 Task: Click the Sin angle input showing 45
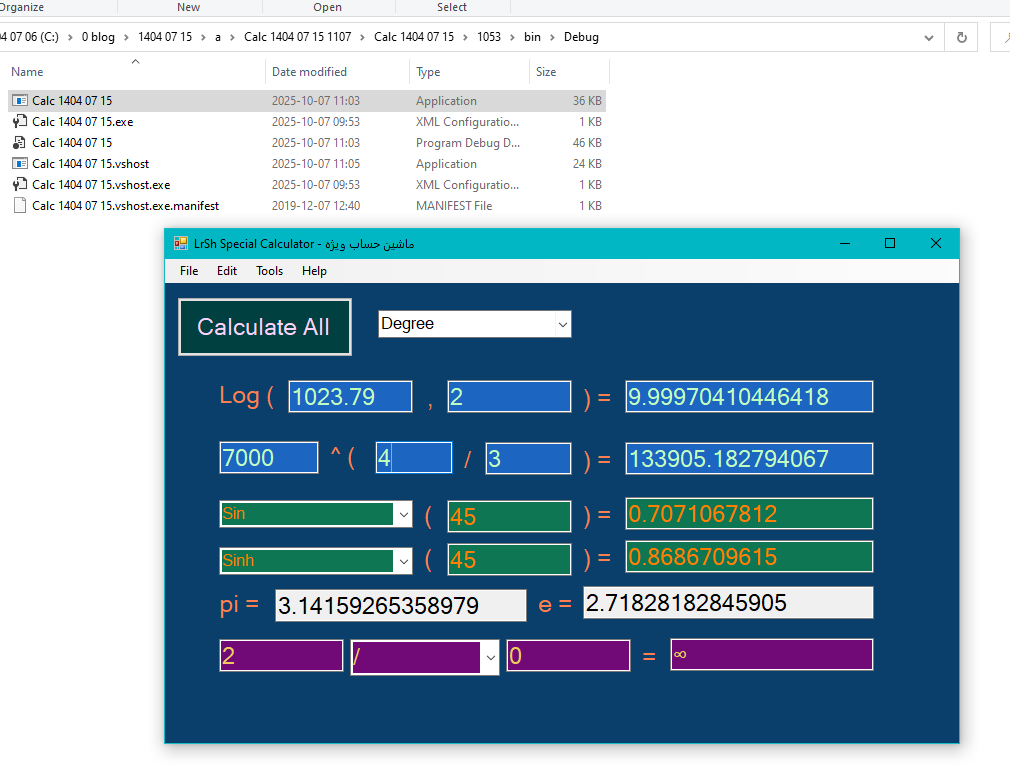509,516
